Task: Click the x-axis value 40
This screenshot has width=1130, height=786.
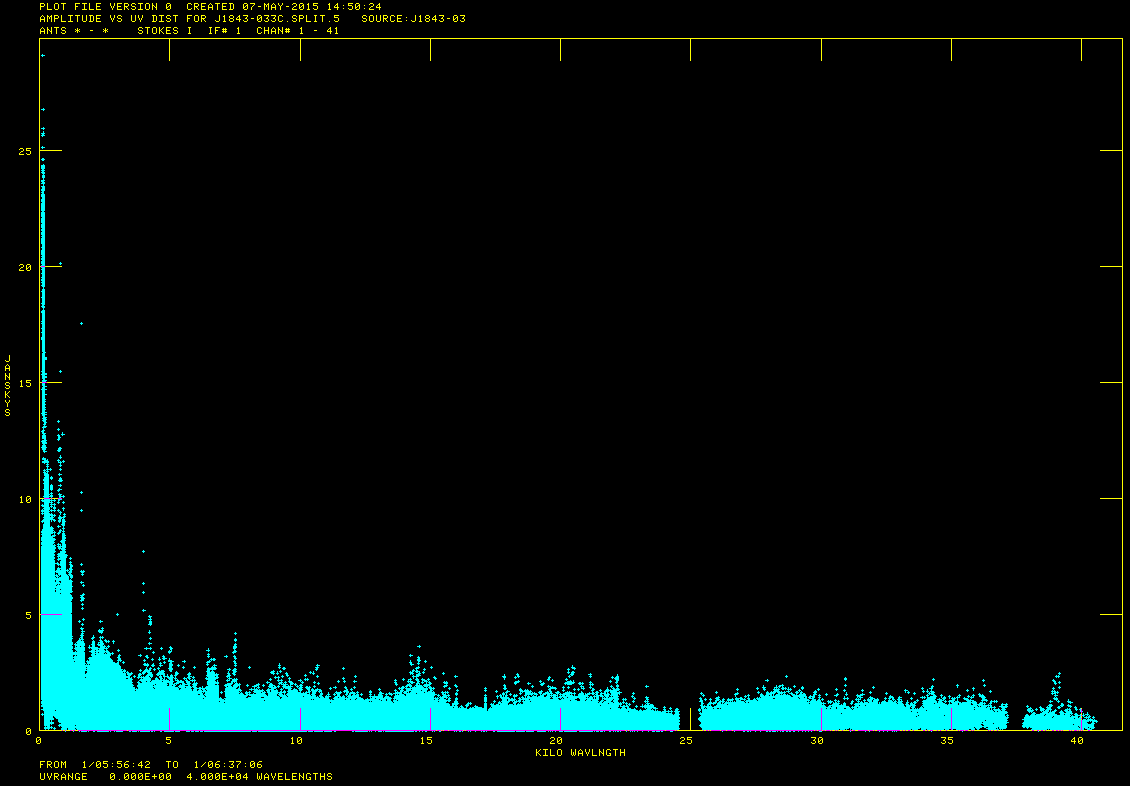Action: (1077, 741)
